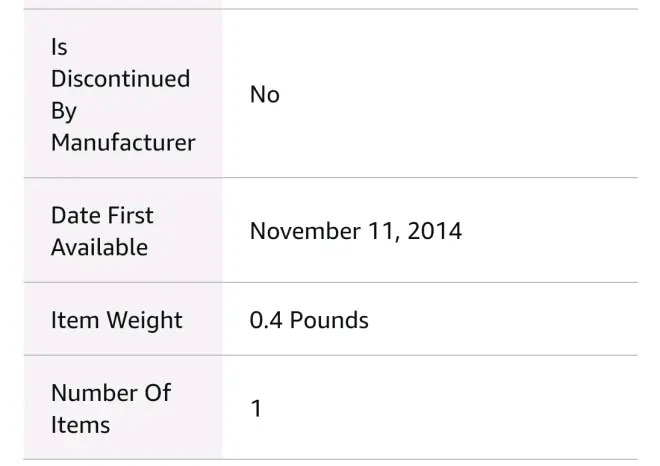Click the word "Discontinued" in the label
Image resolution: width=660 pixels, height=466 pixels.
click(x=120, y=79)
